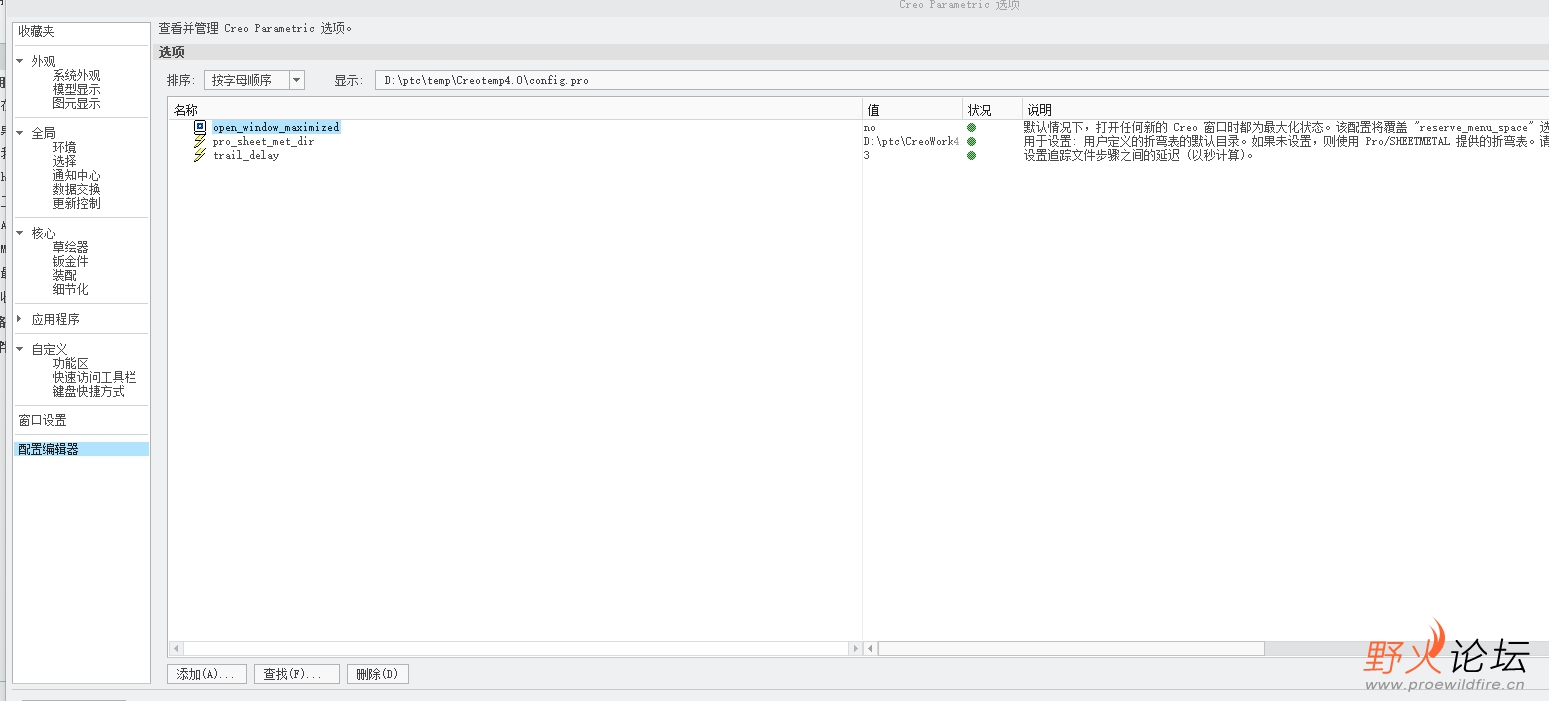Viewport: 1549px width, 701px height.
Task: Click green status dot for trail_delay
Action: (971, 156)
